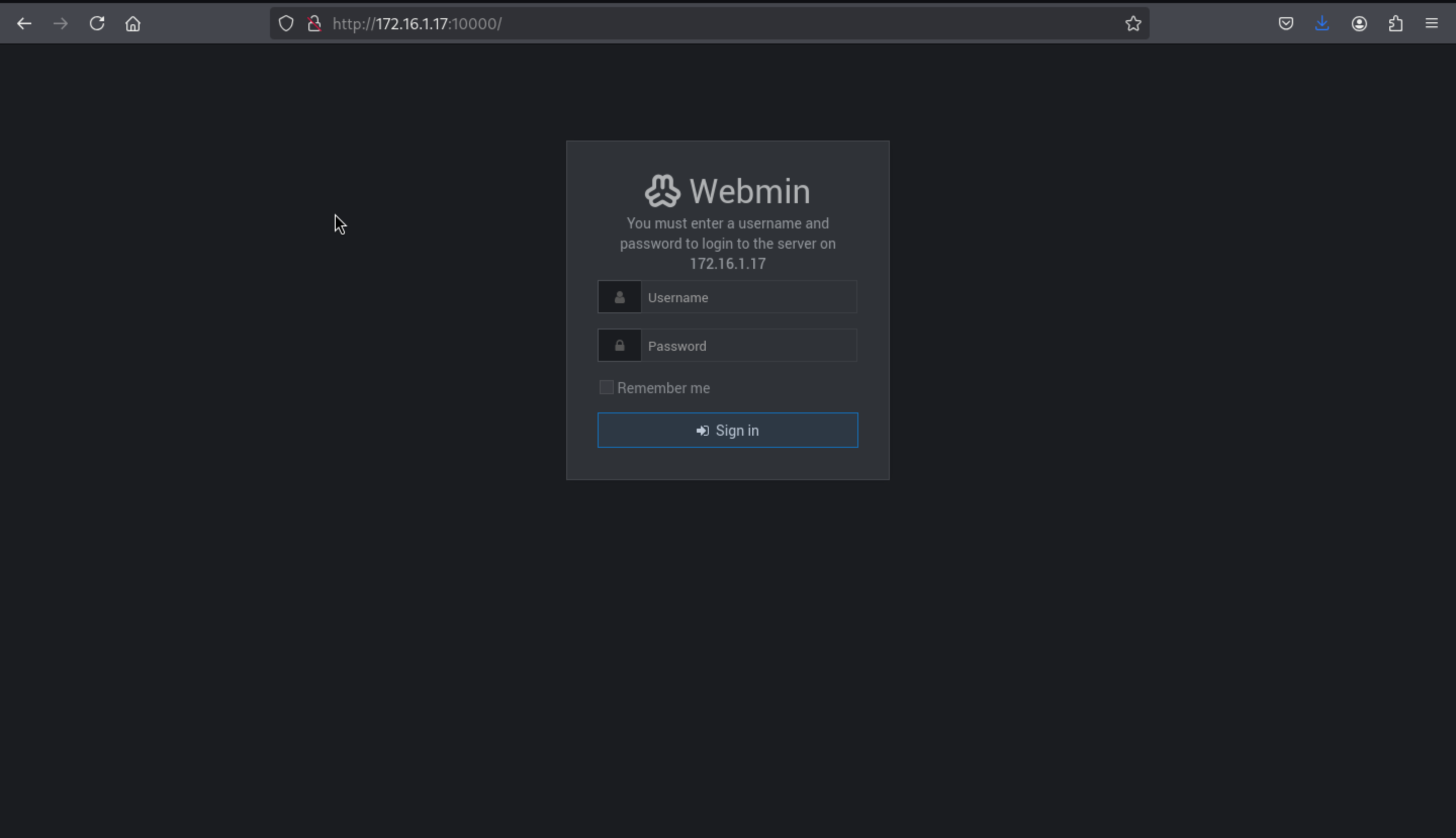The width and height of the screenshot is (1456, 838).
Task: Open the Firefox hamburger application menu
Action: (1432, 24)
